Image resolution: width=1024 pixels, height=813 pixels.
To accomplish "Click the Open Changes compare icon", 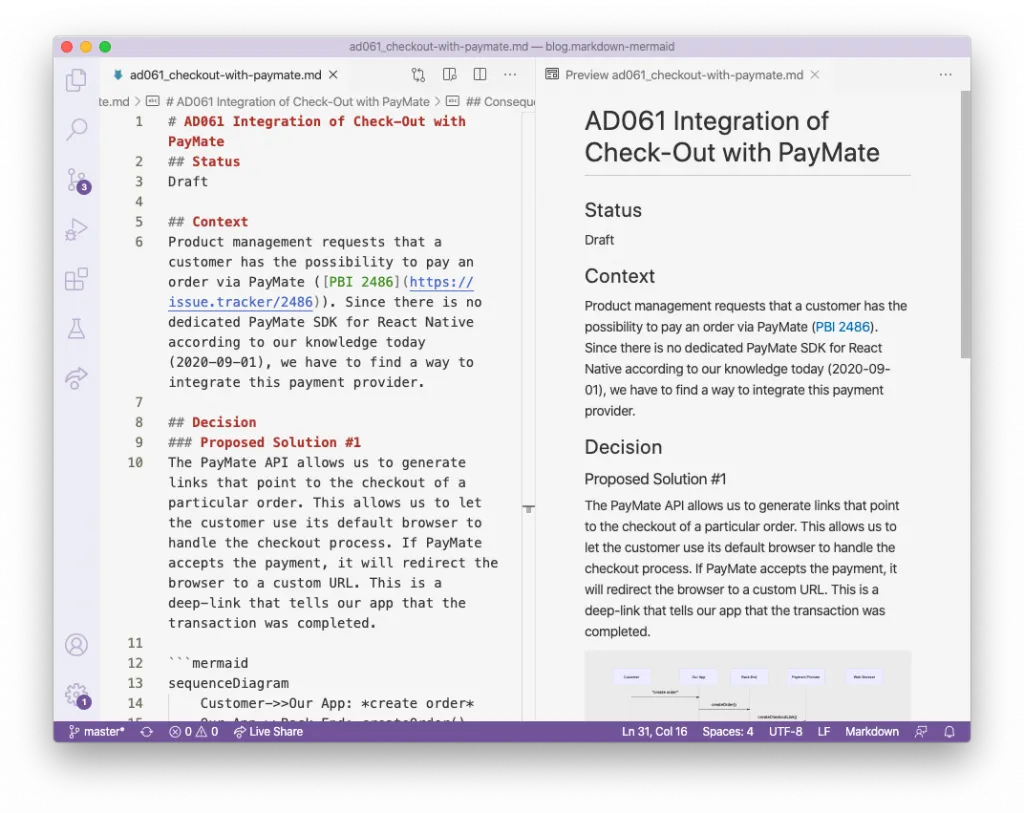I will [x=418, y=75].
